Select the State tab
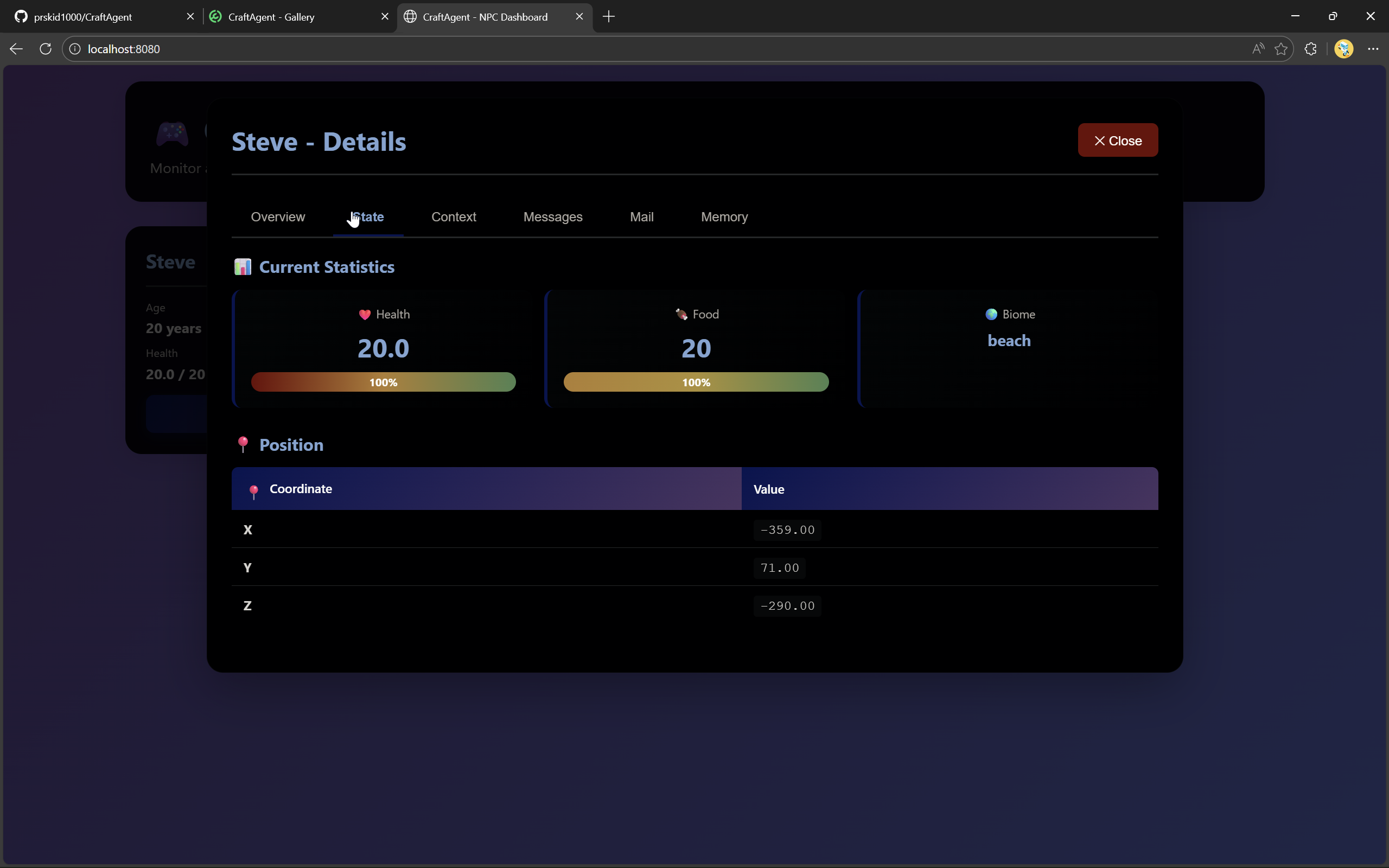 [368, 217]
